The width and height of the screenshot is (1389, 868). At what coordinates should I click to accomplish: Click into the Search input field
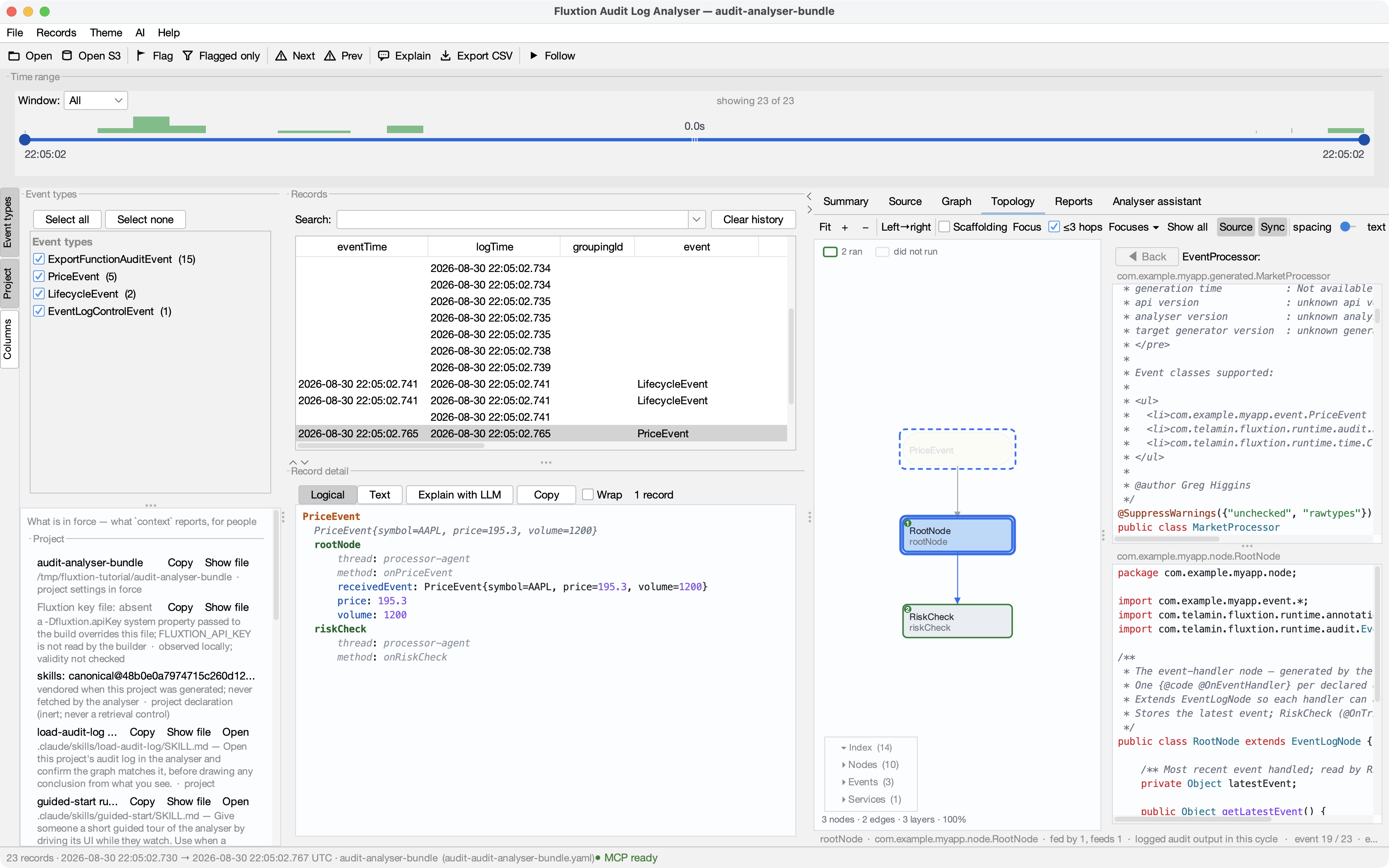(x=513, y=219)
